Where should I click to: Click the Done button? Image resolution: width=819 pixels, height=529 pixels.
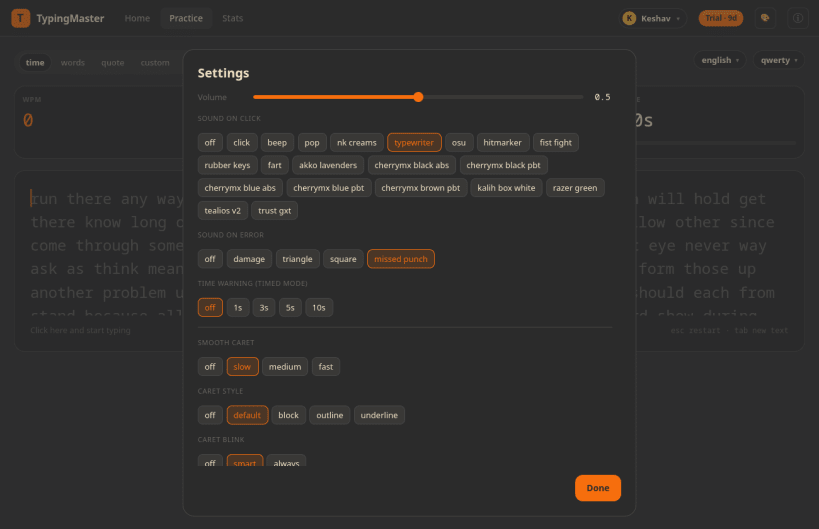598,488
